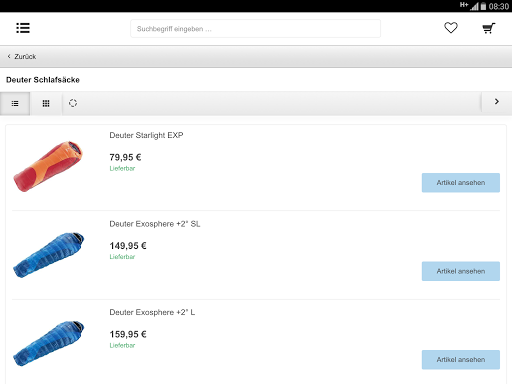512x384 pixels.
Task: Switch to list view layout
Action: (15, 104)
